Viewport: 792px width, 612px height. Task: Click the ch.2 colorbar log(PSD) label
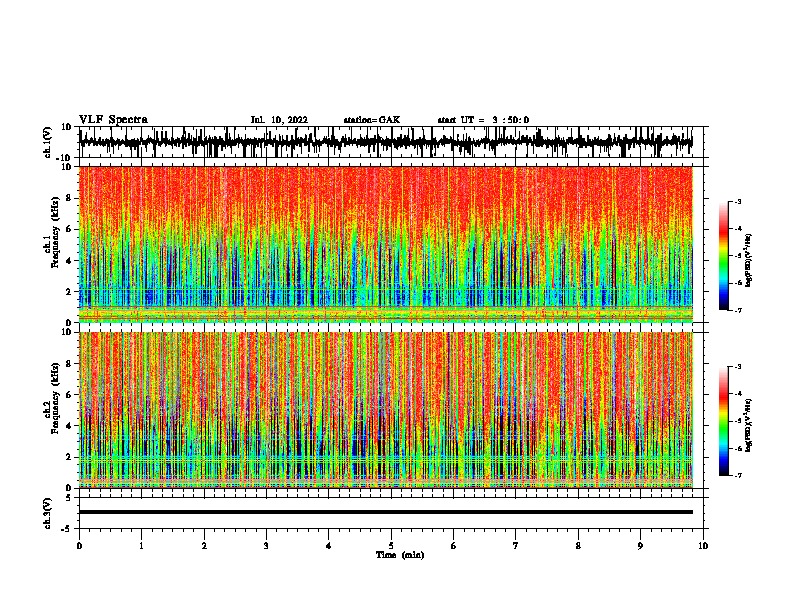[749, 425]
